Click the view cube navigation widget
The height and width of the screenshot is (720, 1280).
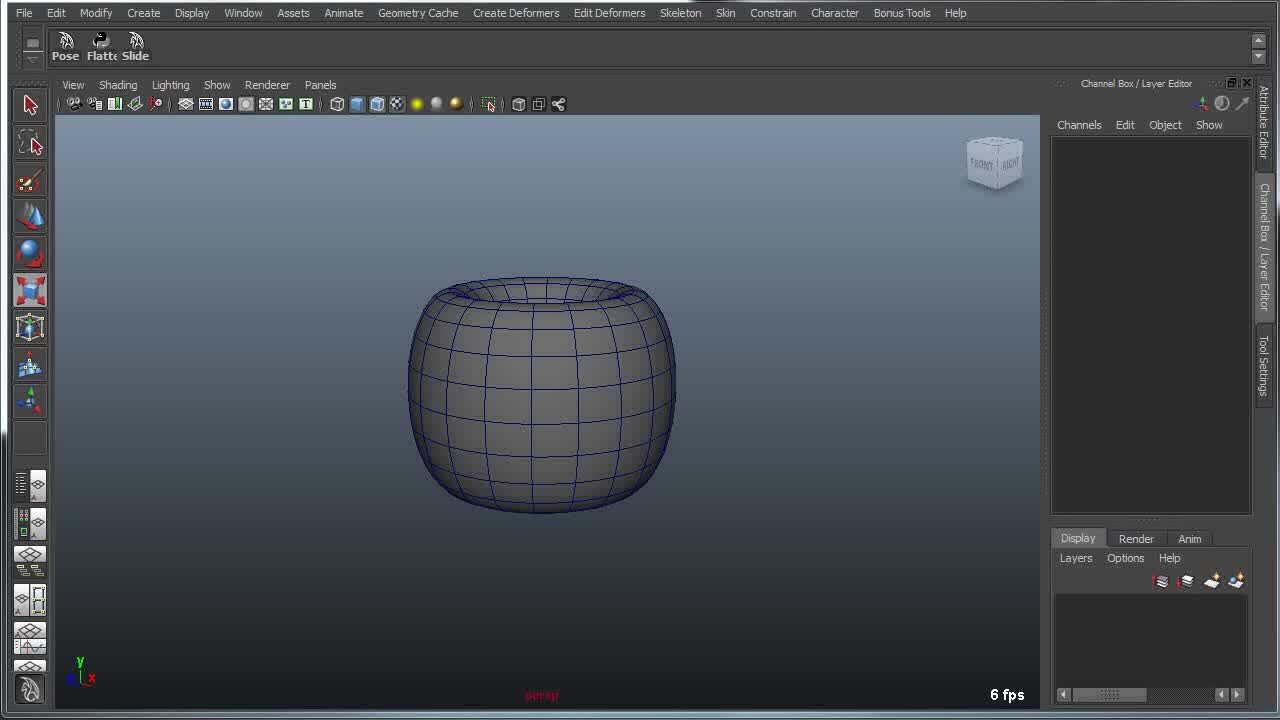point(994,163)
